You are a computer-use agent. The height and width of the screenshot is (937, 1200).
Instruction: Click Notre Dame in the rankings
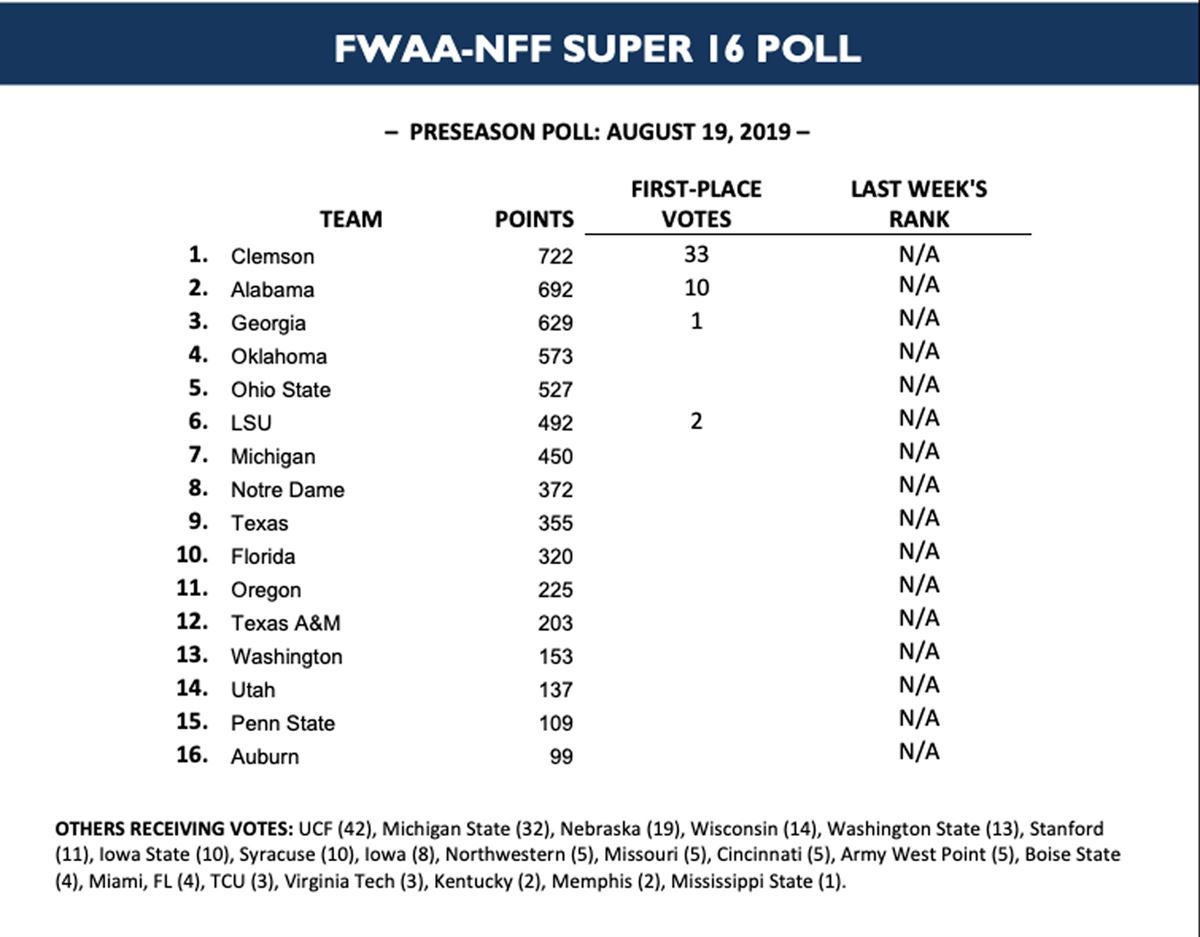tap(287, 490)
